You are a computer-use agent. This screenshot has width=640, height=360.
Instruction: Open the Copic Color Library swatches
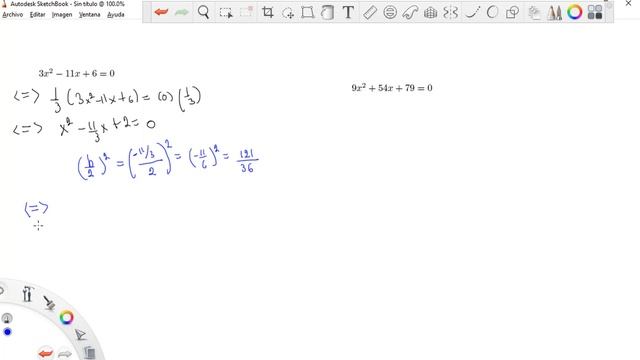click(x=595, y=12)
